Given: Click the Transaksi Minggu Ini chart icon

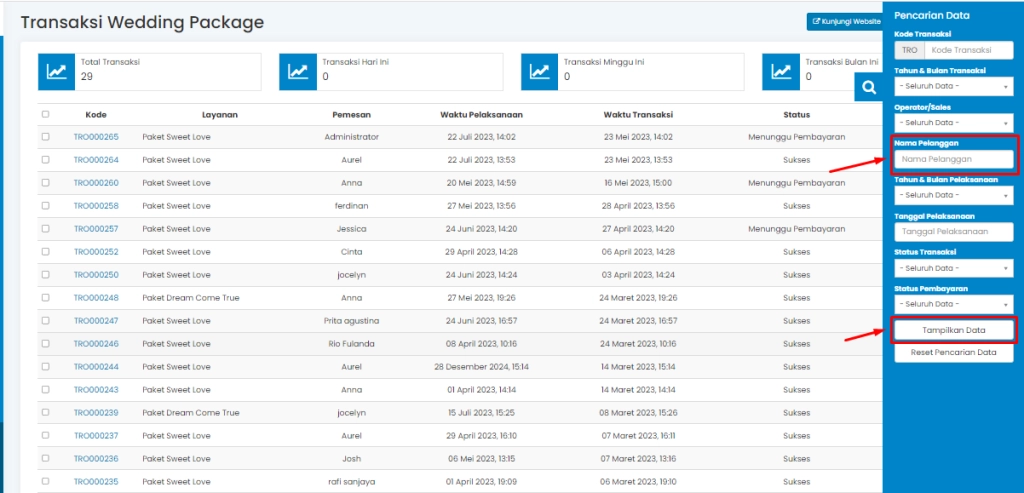Looking at the screenshot, I should click(540, 72).
